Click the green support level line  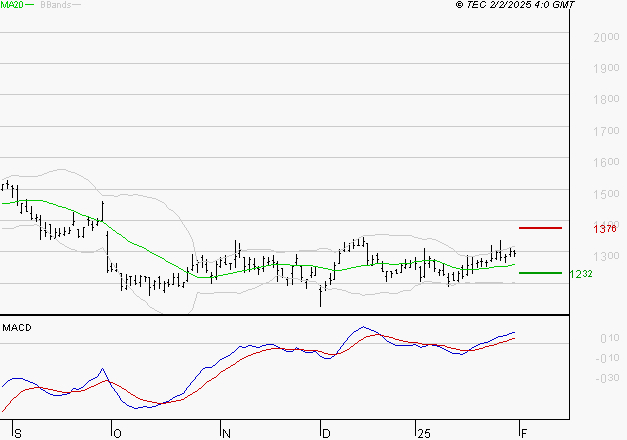coord(540,273)
